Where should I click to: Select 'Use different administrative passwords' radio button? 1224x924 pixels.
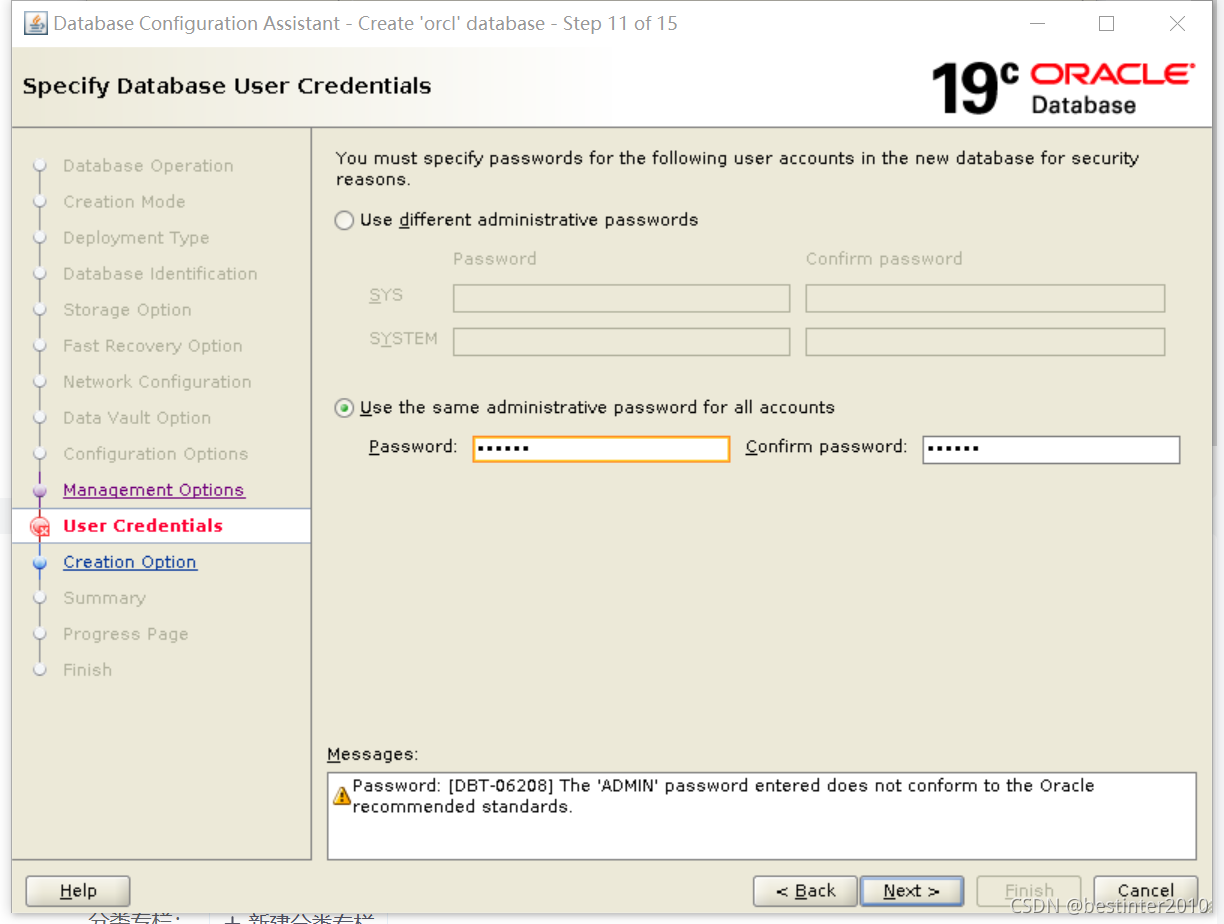click(344, 220)
